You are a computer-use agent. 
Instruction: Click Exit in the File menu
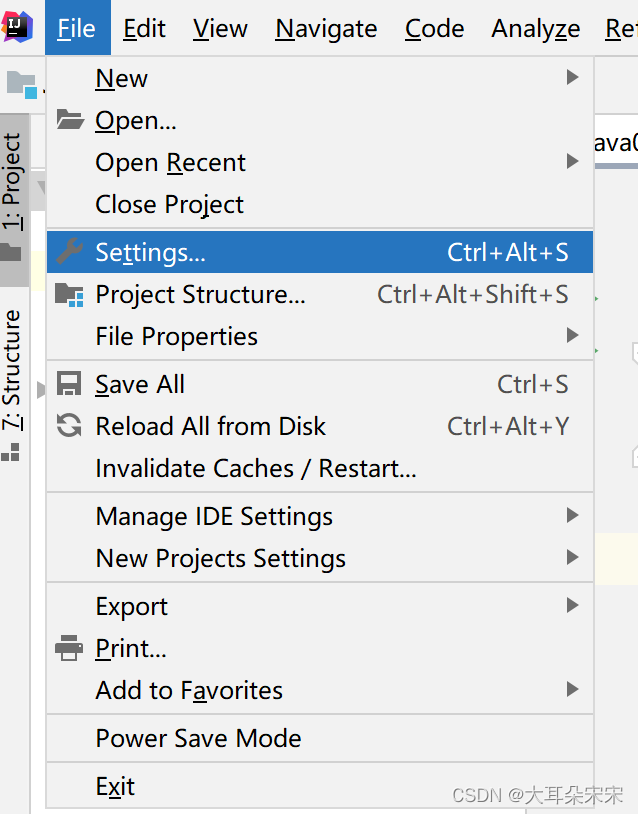(115, 786)
